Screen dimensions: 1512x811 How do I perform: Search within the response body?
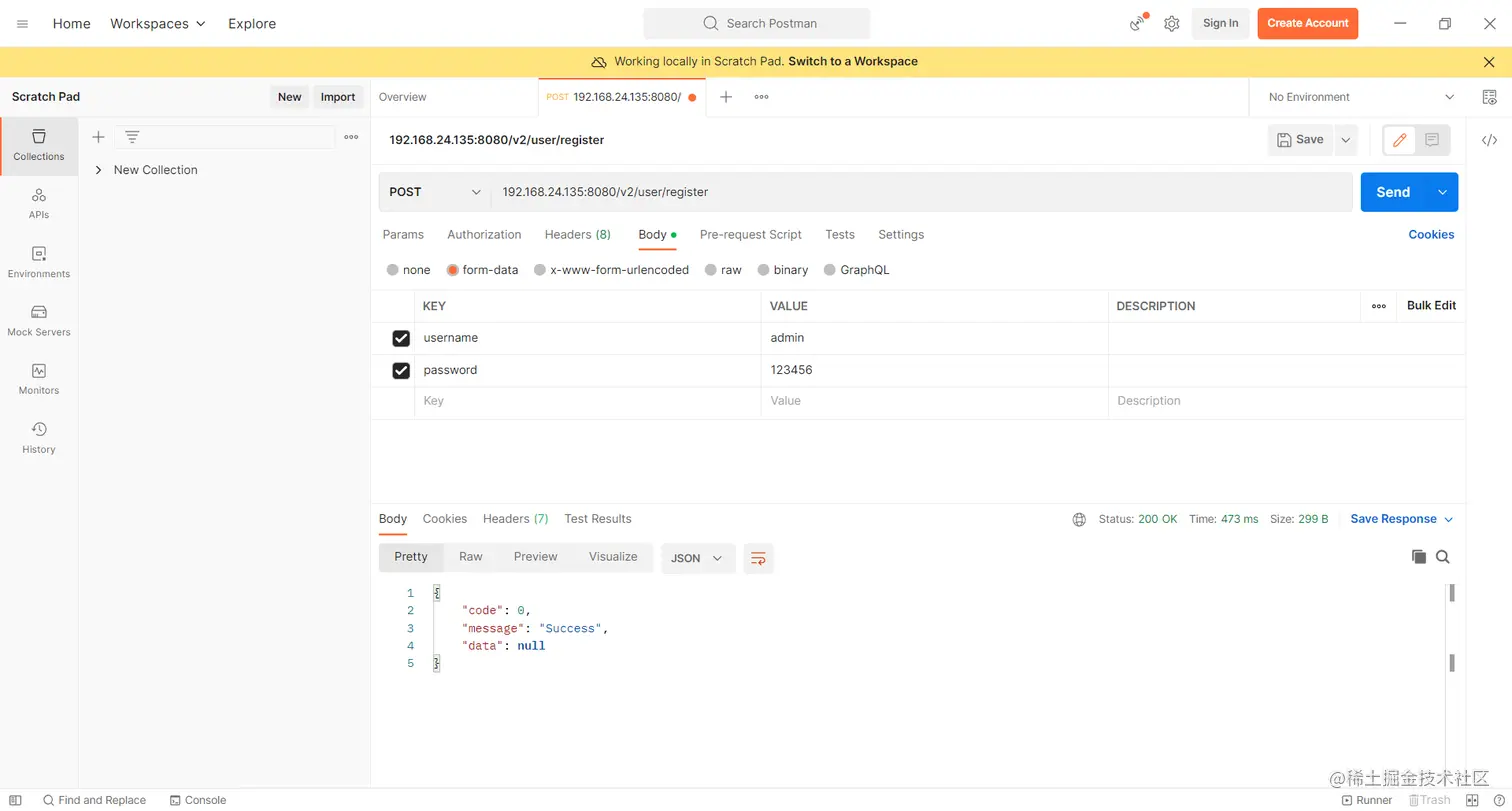(x=1442, y=557)
